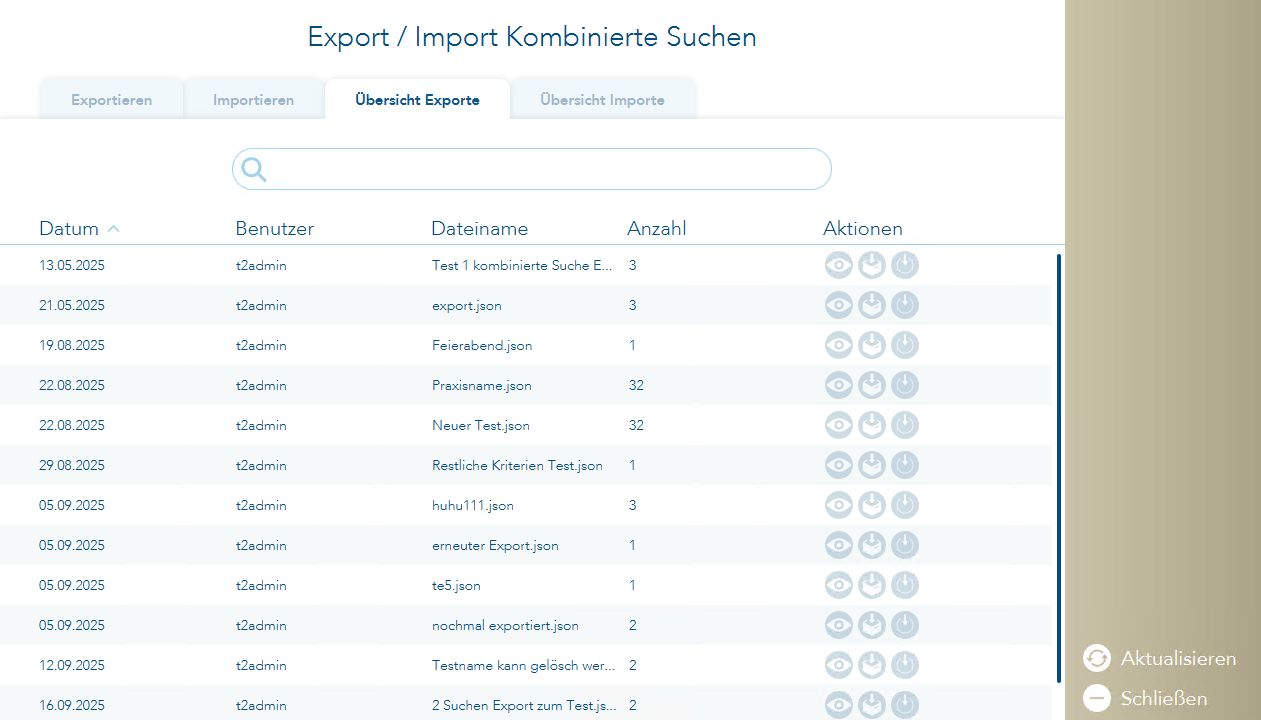Screen dimensions: 1261x720
Task: Click the box-with-arrow icon for huhu111.json
Action: tap(872, 505)
